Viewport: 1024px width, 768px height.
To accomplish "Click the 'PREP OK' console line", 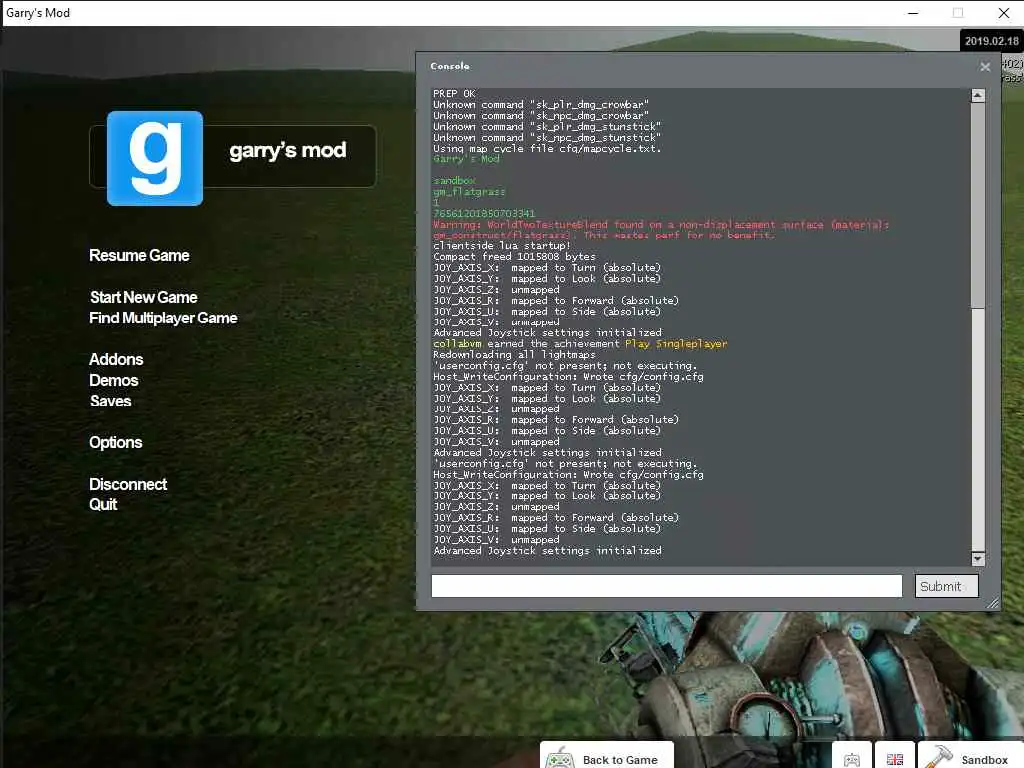I will click(454, 93).
